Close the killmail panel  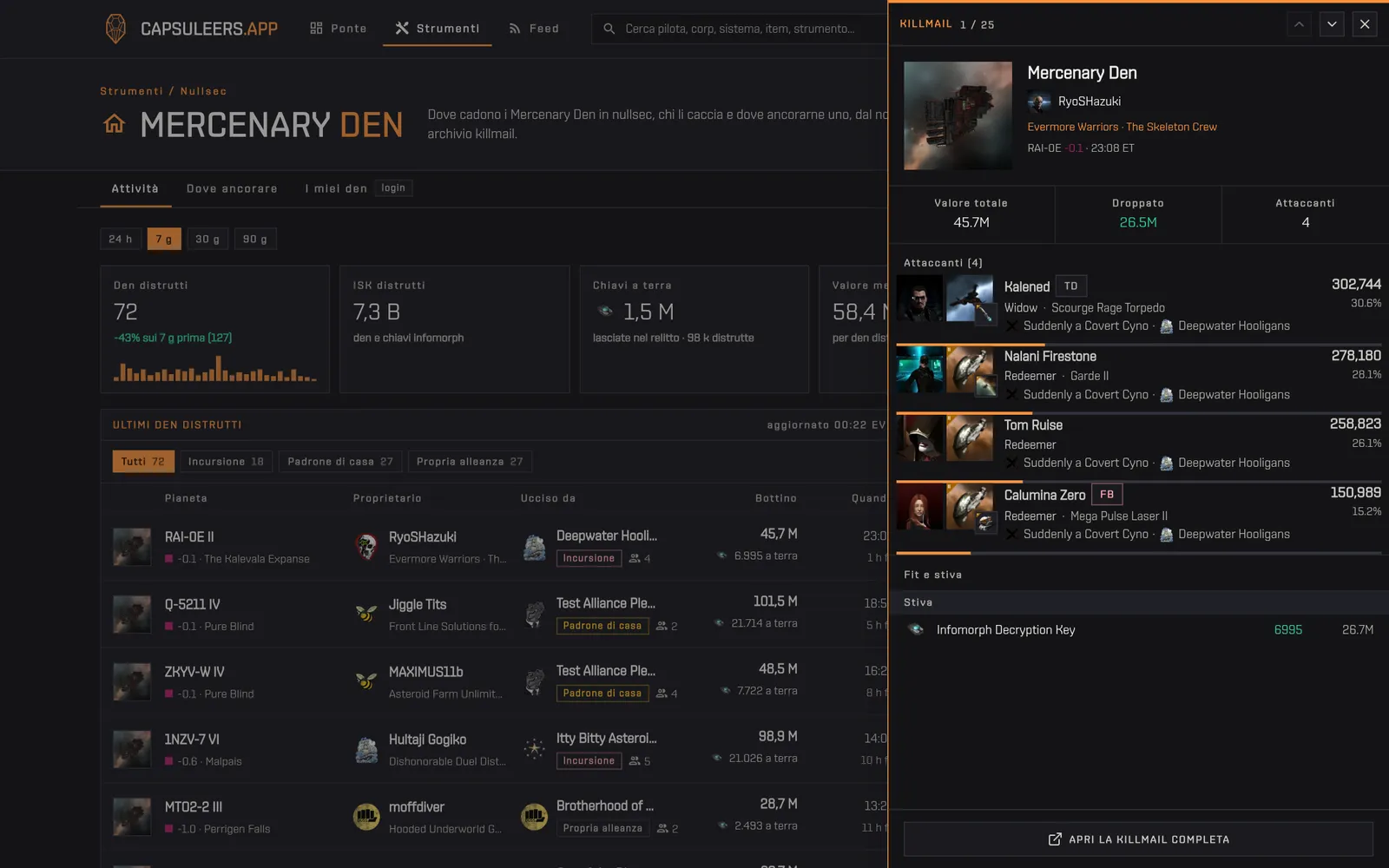click(x=1365, y=24)
